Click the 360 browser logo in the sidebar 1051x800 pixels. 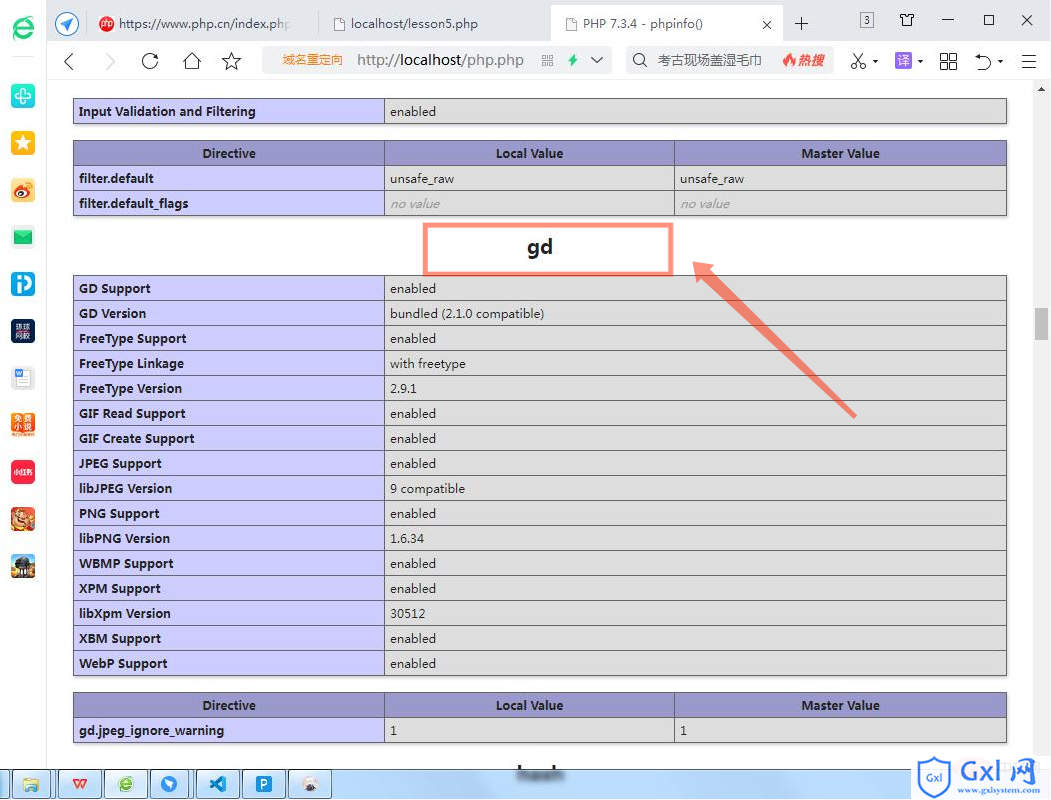(23, 27)
